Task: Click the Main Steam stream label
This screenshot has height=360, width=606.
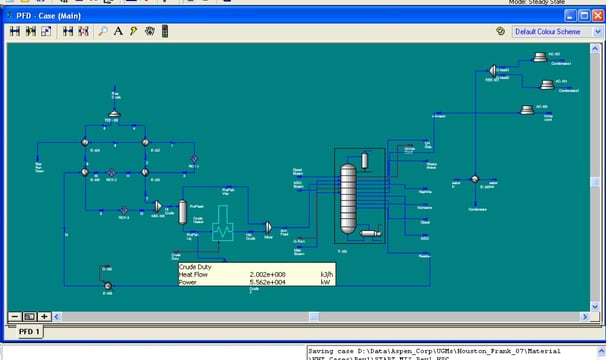Action: [299, 252]
